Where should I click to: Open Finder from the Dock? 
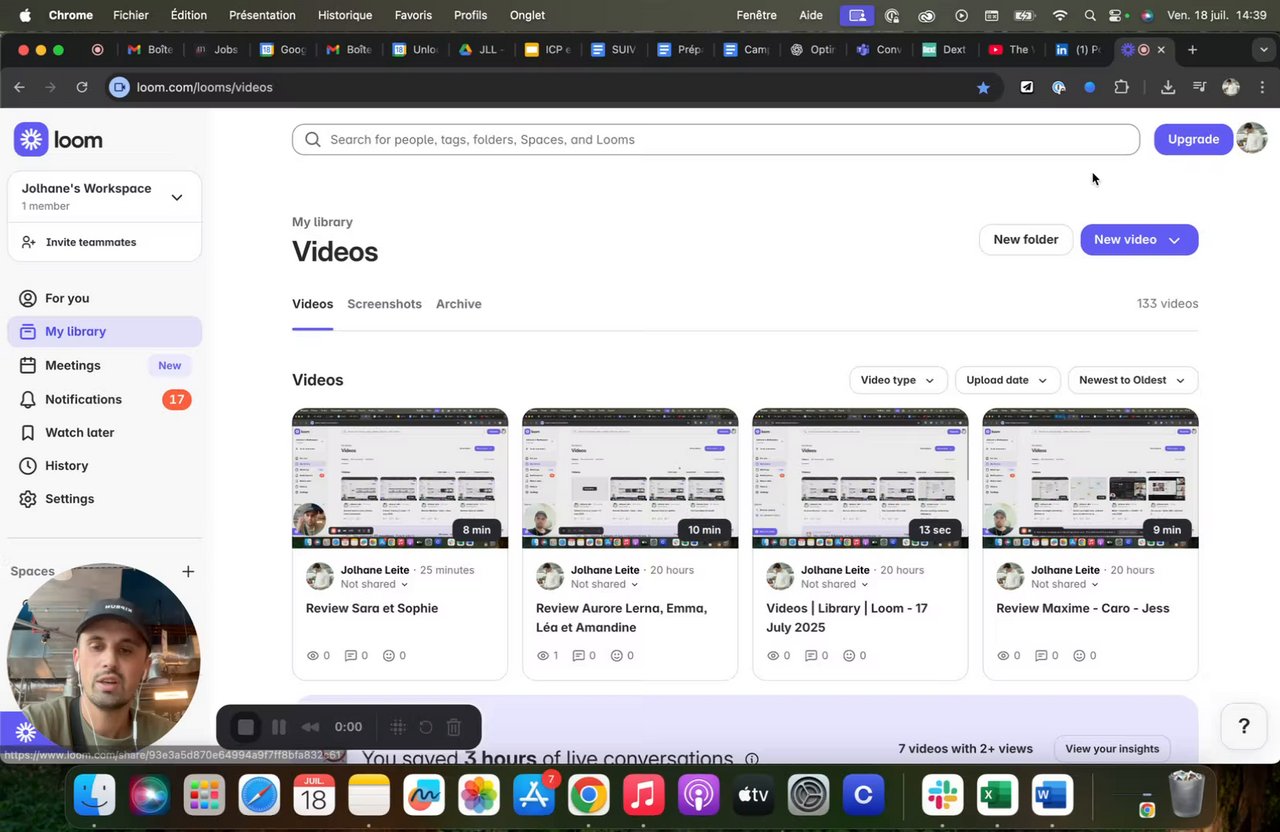click(x=96, y=796)
